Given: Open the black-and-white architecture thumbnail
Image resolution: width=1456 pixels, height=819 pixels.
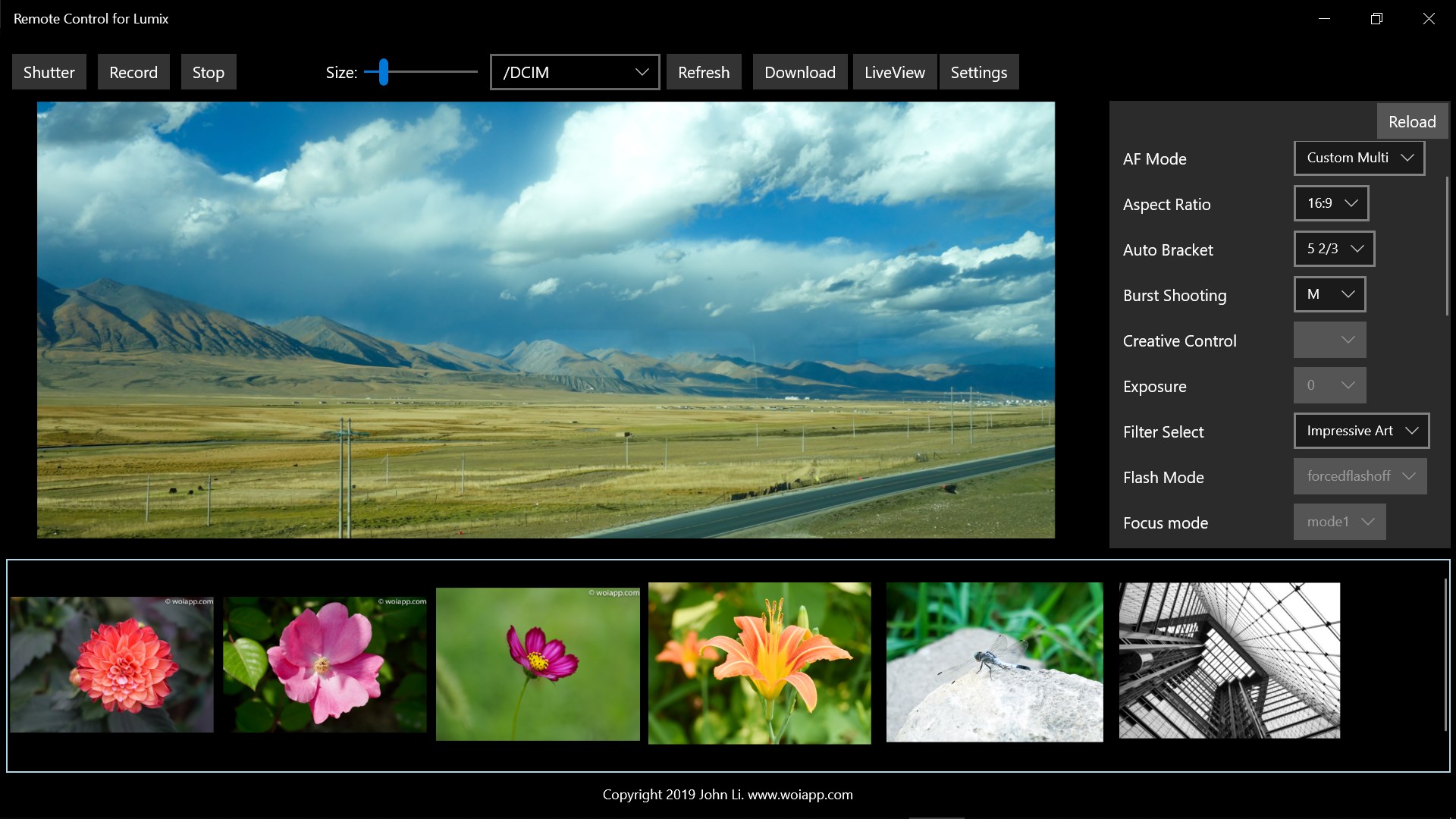Looking at the screenshot, I should [x=1228, y=661].
